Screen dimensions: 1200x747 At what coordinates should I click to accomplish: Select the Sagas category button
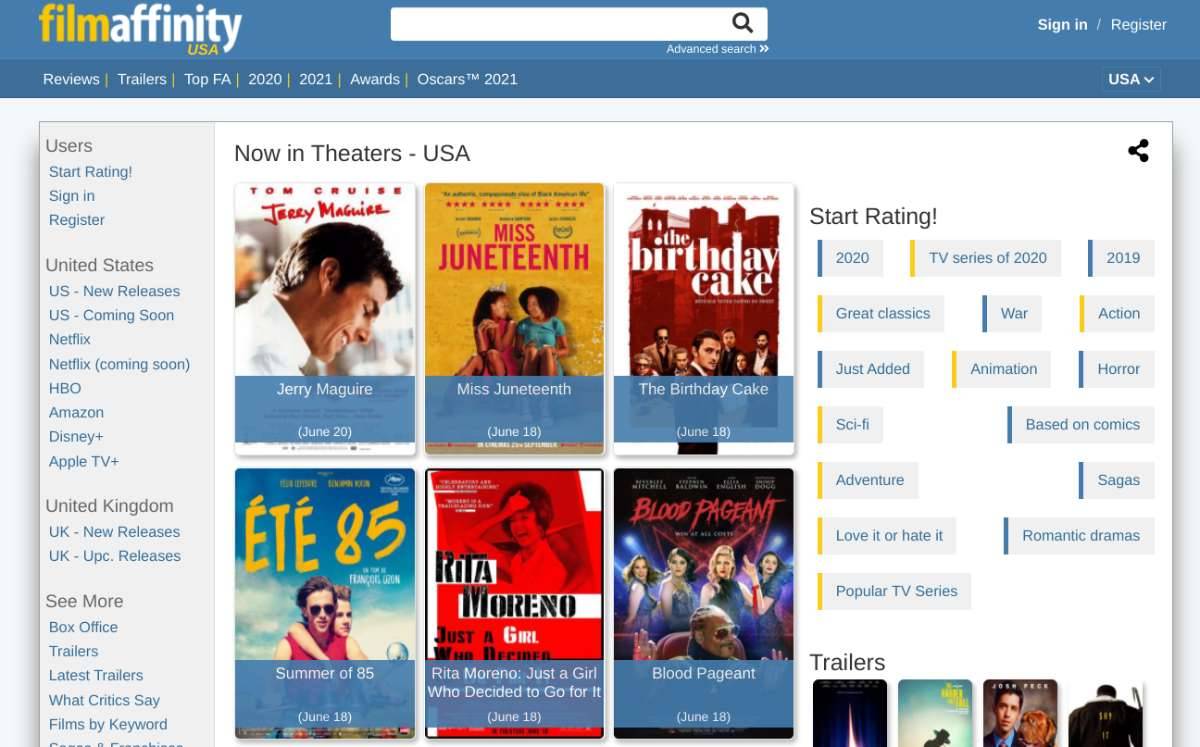pyautogui.click(x=1118, y=480)
